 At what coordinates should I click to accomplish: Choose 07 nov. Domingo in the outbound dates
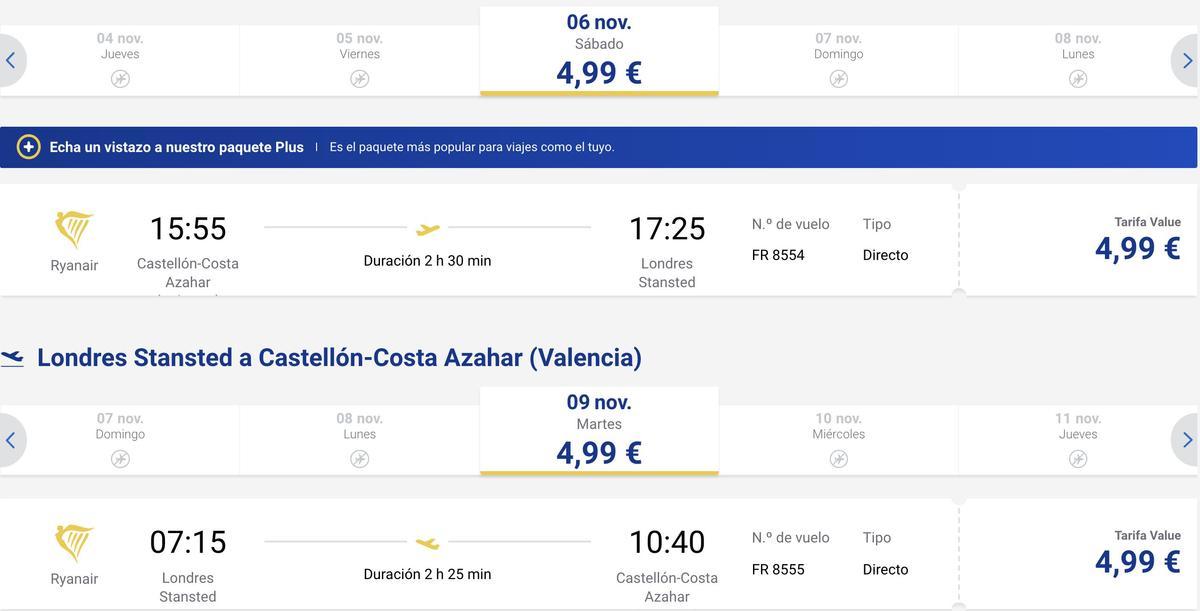click(x=839, y=60)
